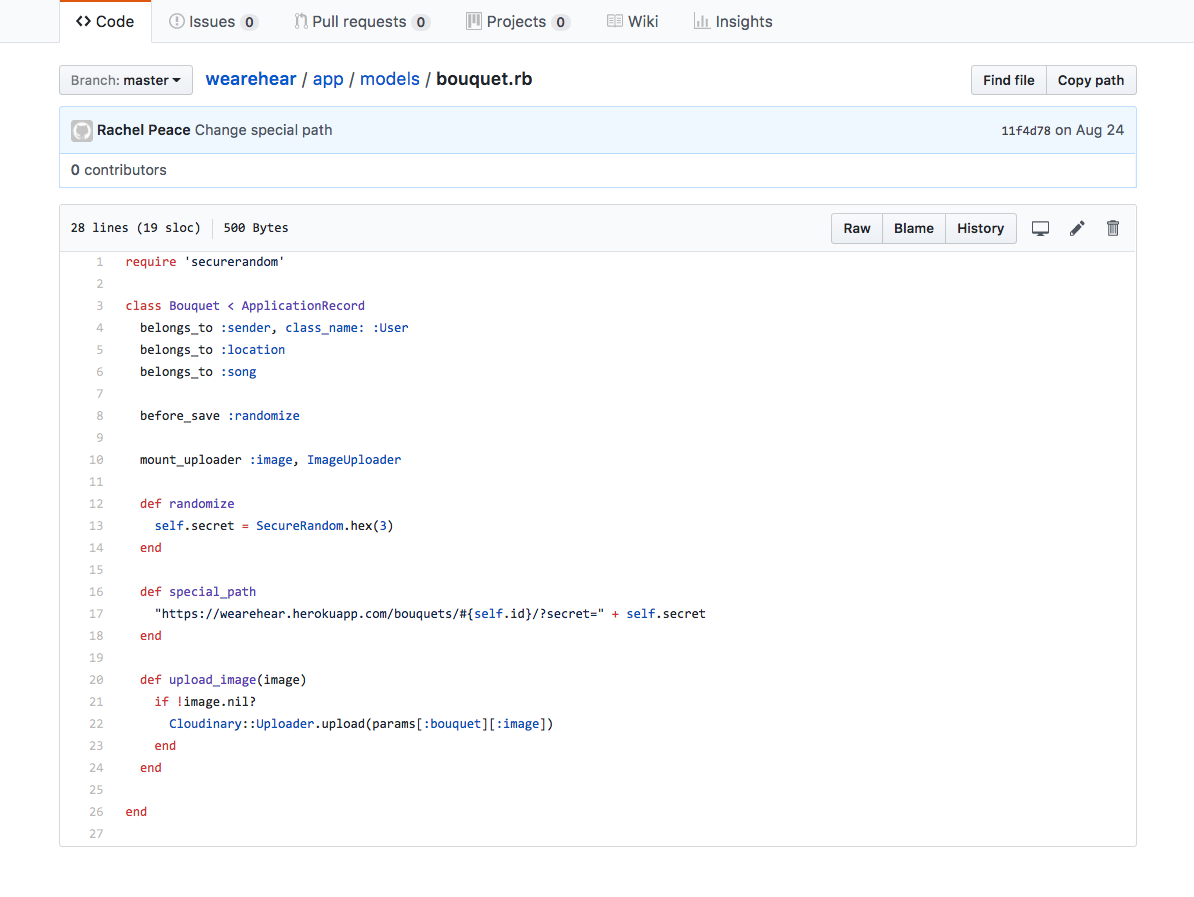This screenshot has width=1194, height=897.
Task: Click the trash delete file icon
Action: coord(1113,228)
